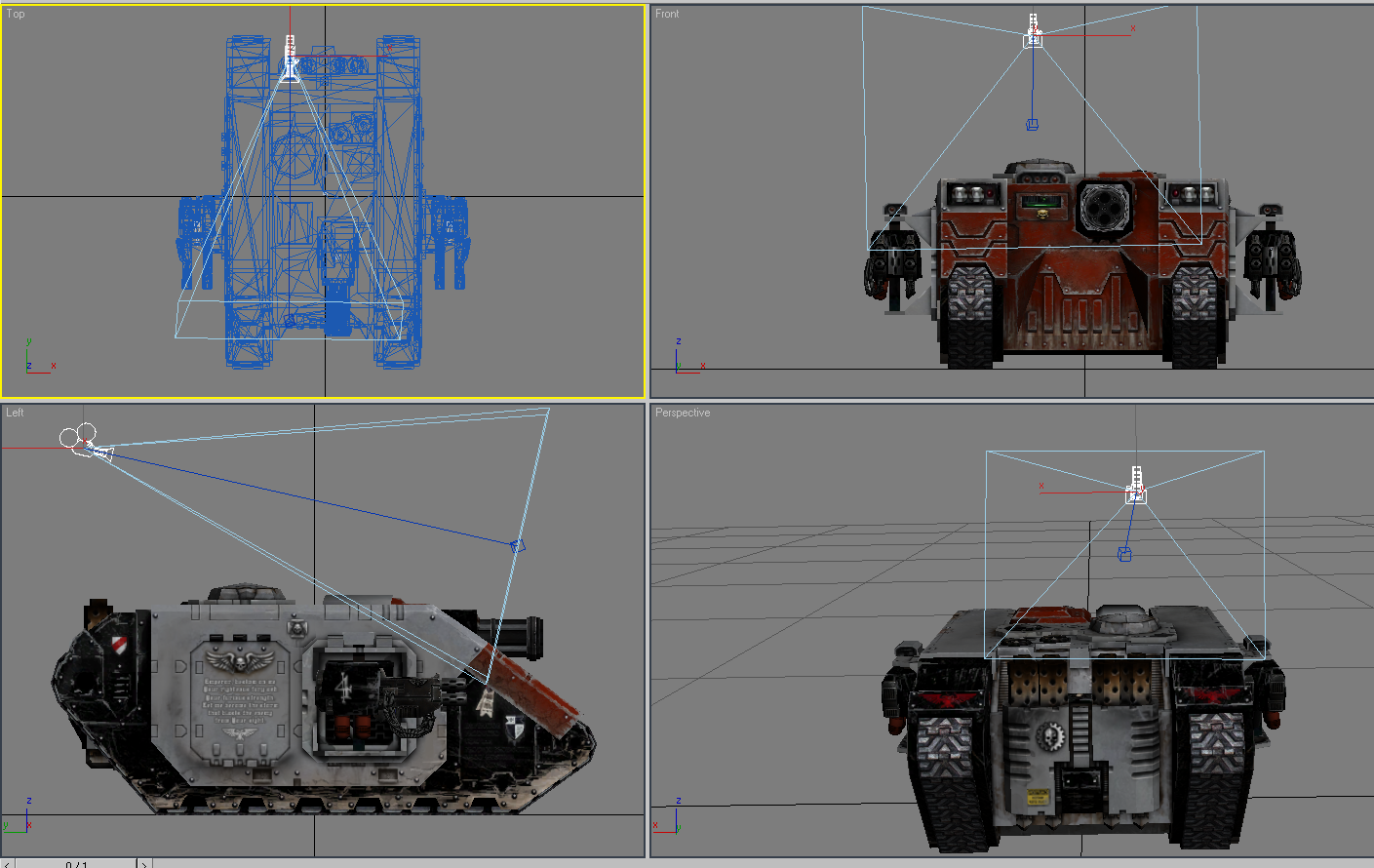The height and width of the screenshot is (868, 1374).
Task: Select the tank wireframe in Top viewport
Action: [323, 202]
